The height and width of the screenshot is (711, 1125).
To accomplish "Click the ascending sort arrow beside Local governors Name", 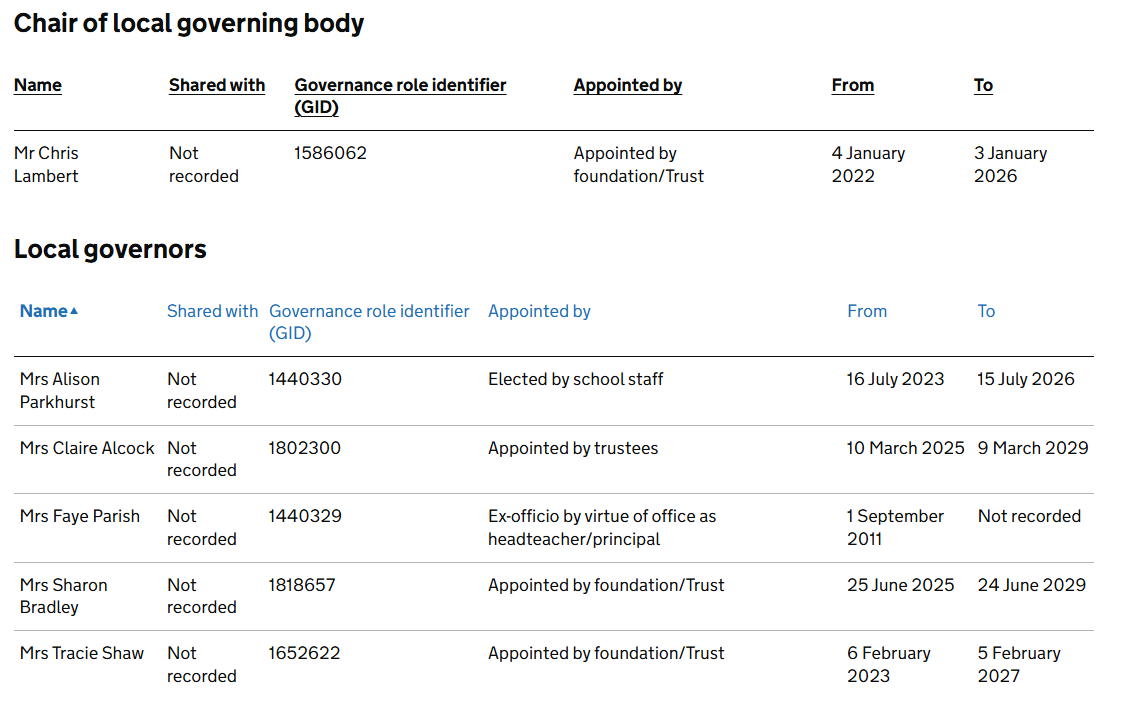I will click(x=74, y=311).
